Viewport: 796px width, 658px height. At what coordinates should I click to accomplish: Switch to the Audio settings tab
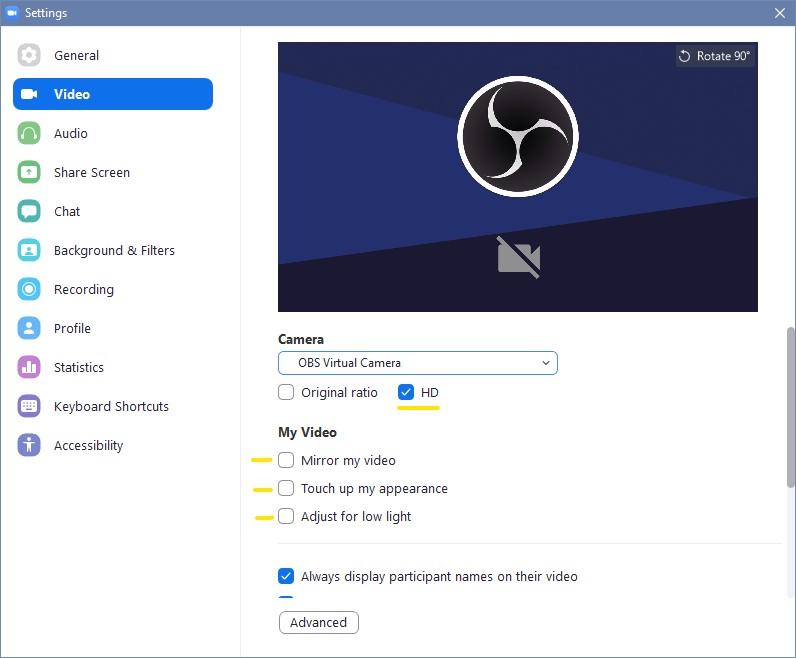[x=113, y=133]
